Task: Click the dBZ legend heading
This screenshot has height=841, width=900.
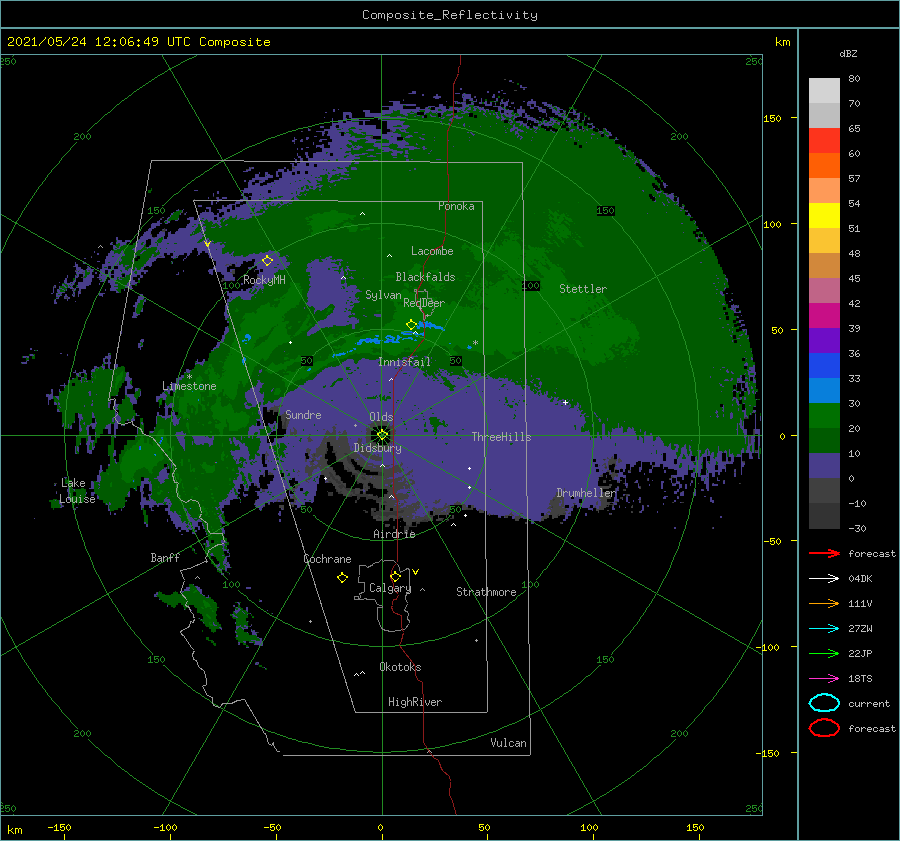Action: click(848, 54)
